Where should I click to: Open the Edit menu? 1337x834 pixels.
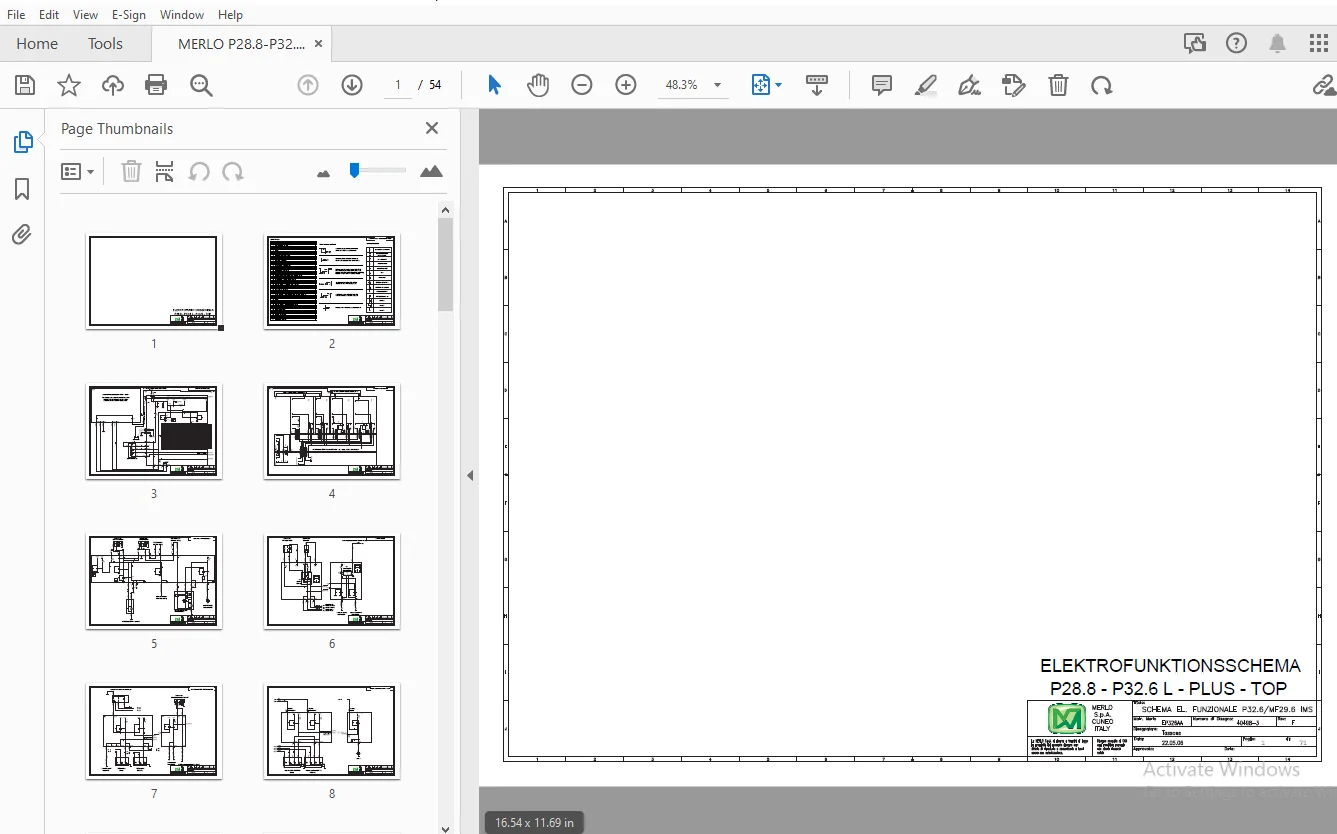click(49, 15)
